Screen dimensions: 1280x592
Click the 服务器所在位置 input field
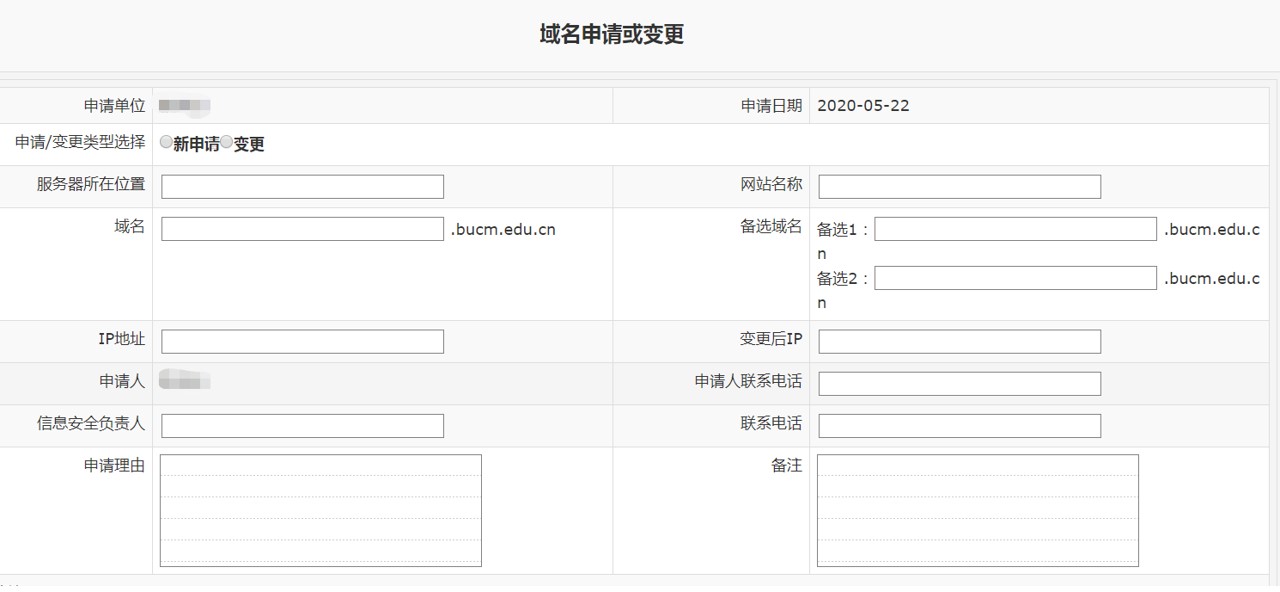(x=302, y=187)
